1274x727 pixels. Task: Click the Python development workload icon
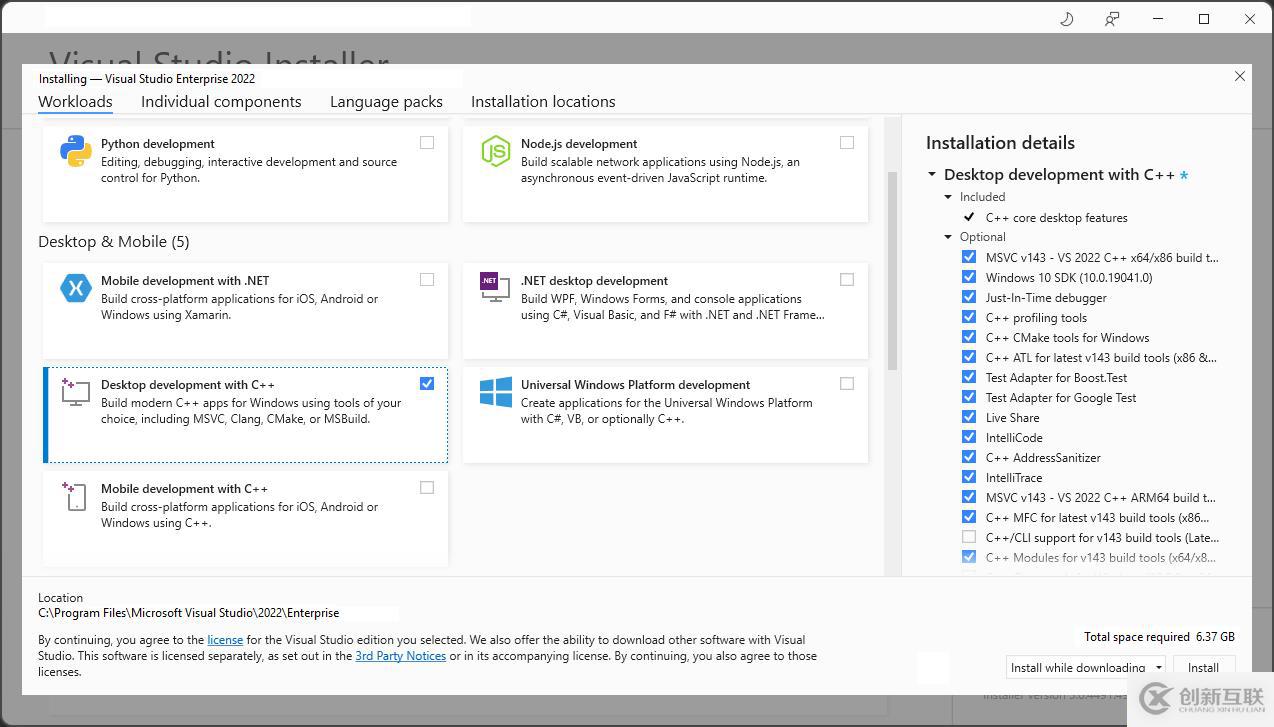[x=76, y=151]
